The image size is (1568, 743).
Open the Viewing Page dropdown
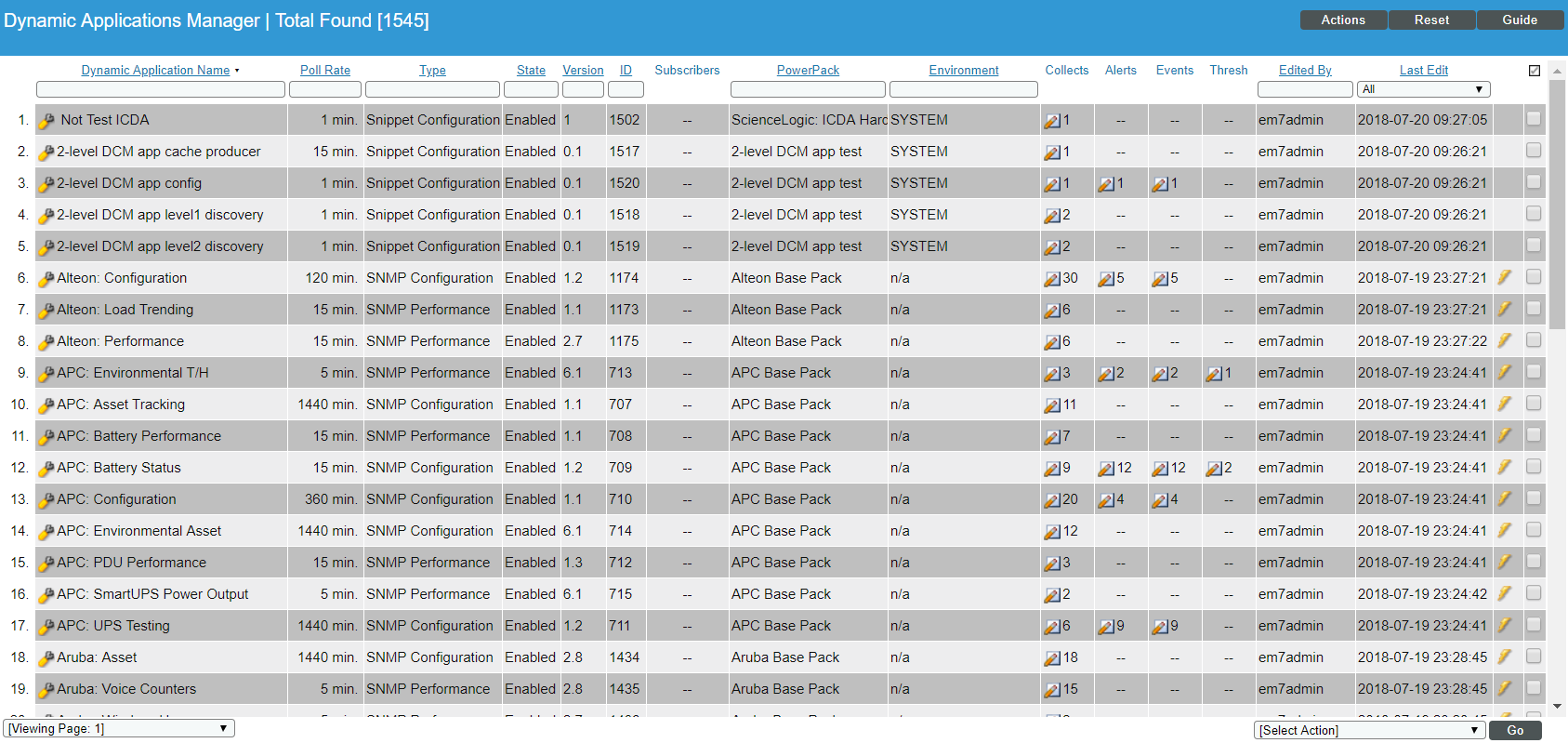point(119,729)
